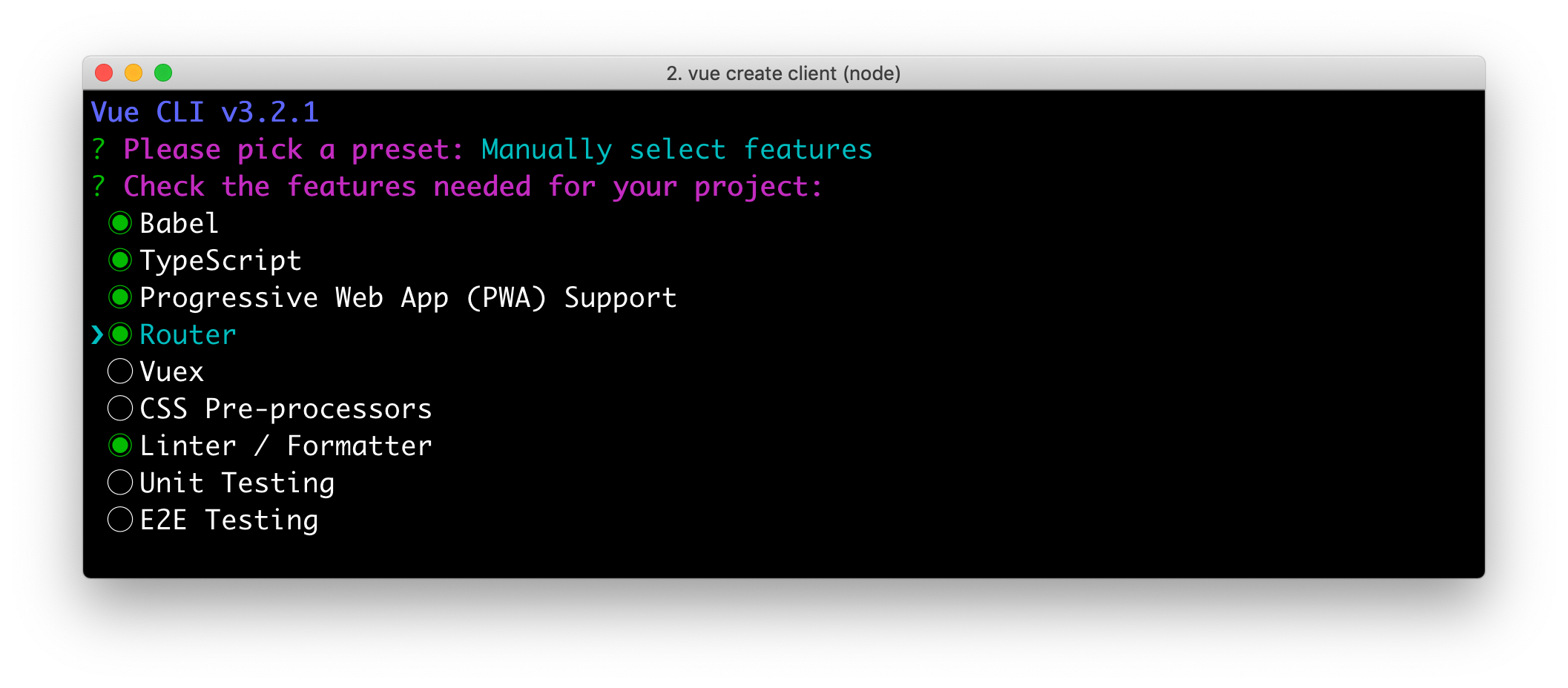Uncheck the Babel feature circle
This screenshot has width=1568, height=688.
(x=120, y=223)
